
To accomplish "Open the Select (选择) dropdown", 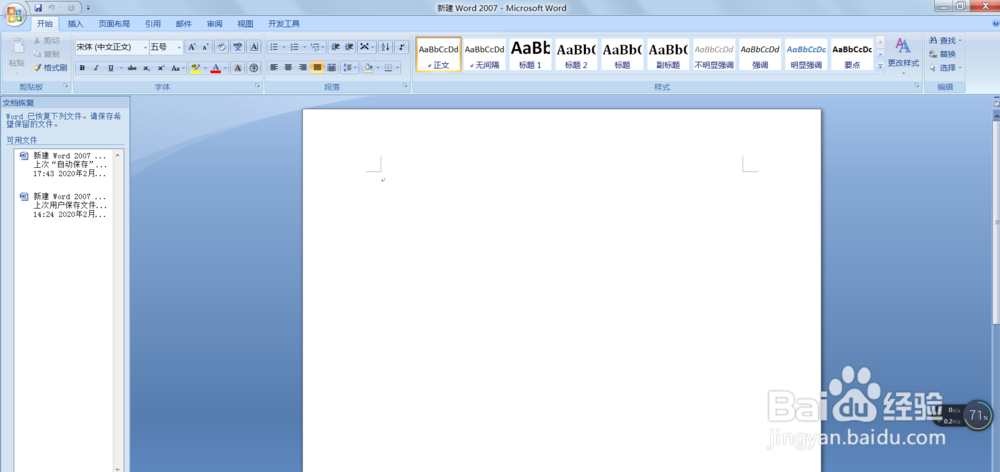I will 945,68.
